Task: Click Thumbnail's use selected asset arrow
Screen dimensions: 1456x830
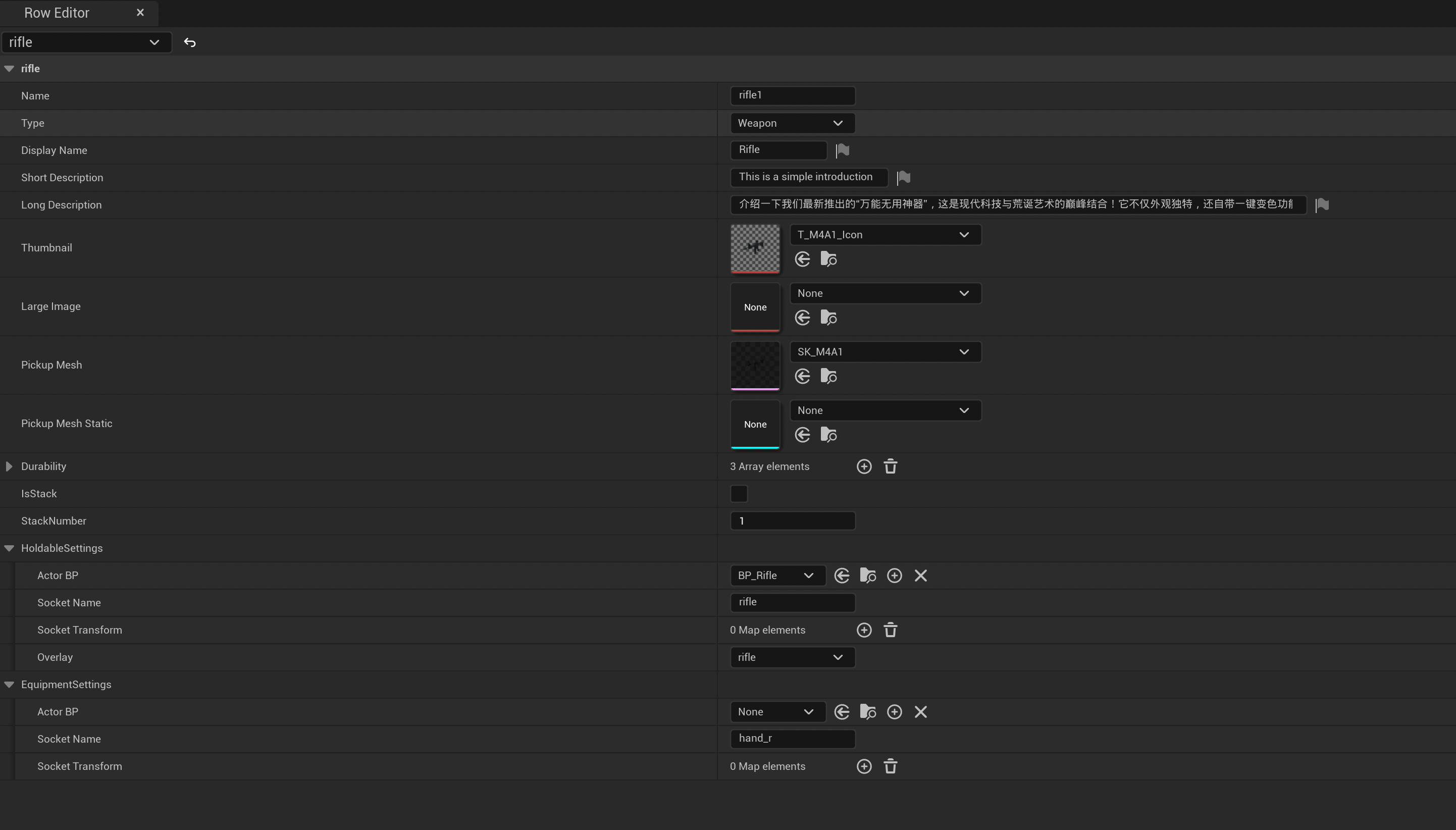Action: click(802, 260)
